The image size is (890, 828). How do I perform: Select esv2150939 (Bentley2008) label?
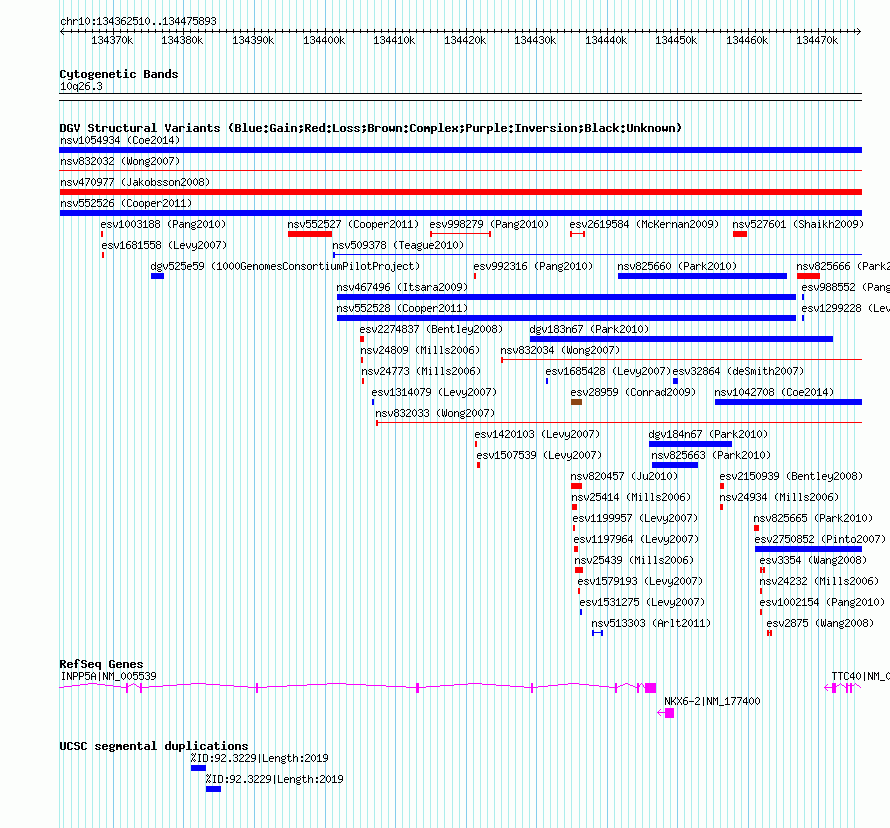click(x=791, y=476)
